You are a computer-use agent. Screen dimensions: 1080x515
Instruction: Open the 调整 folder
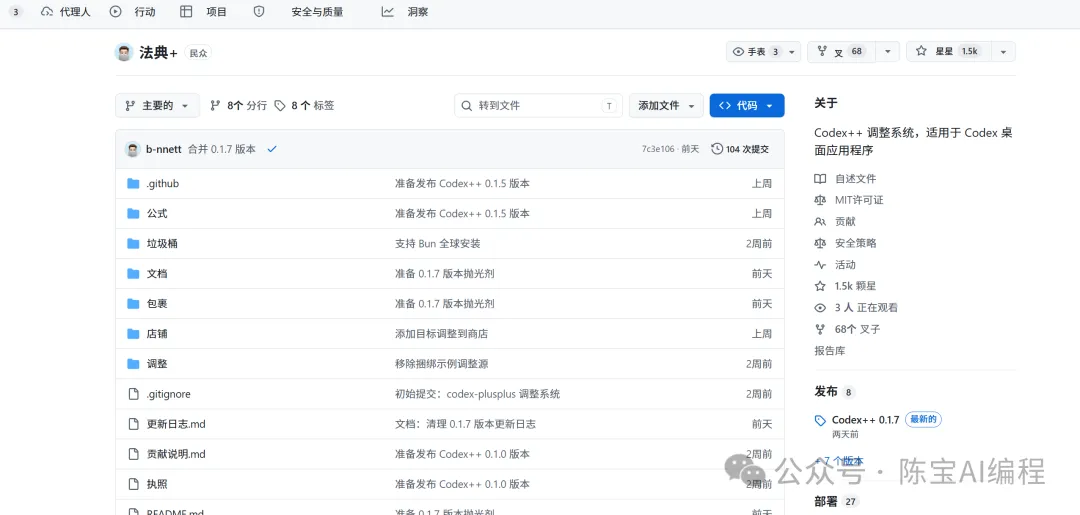[157, 364]
